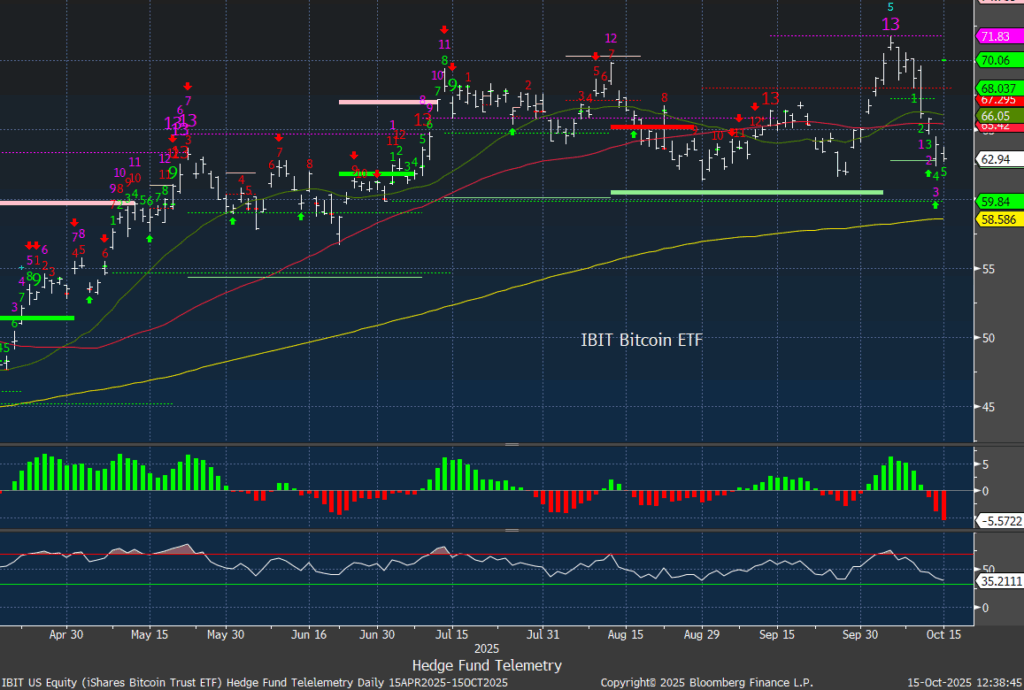
Task: Grab the divider handle above the histogram panel
Action: pyautogui.click(x=512, y=443)
